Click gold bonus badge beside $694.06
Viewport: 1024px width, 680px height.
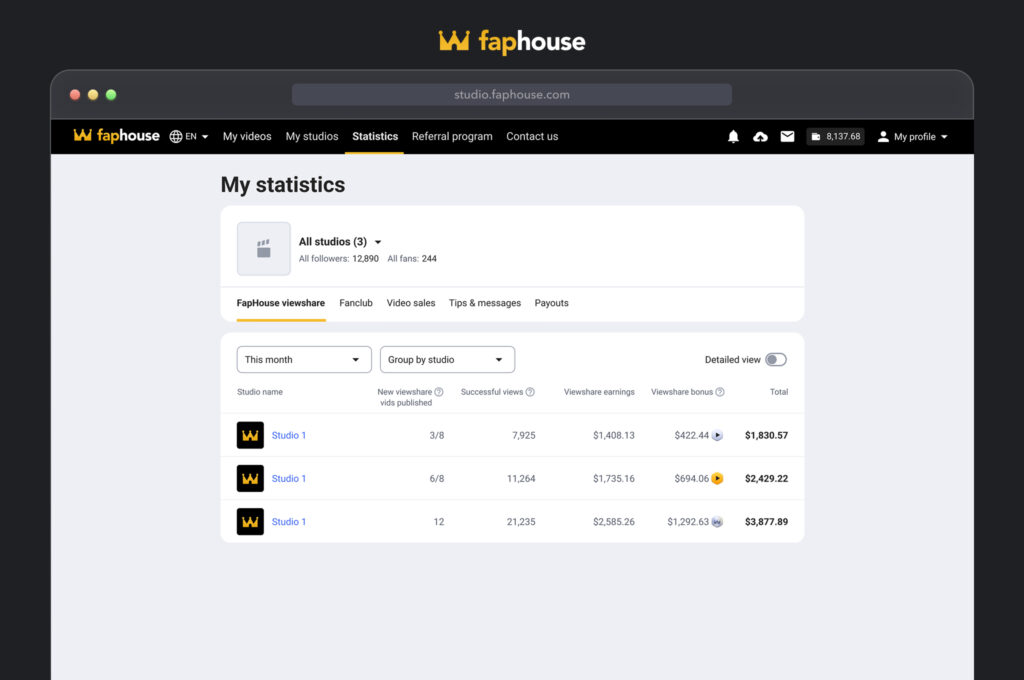pos(717,479)
